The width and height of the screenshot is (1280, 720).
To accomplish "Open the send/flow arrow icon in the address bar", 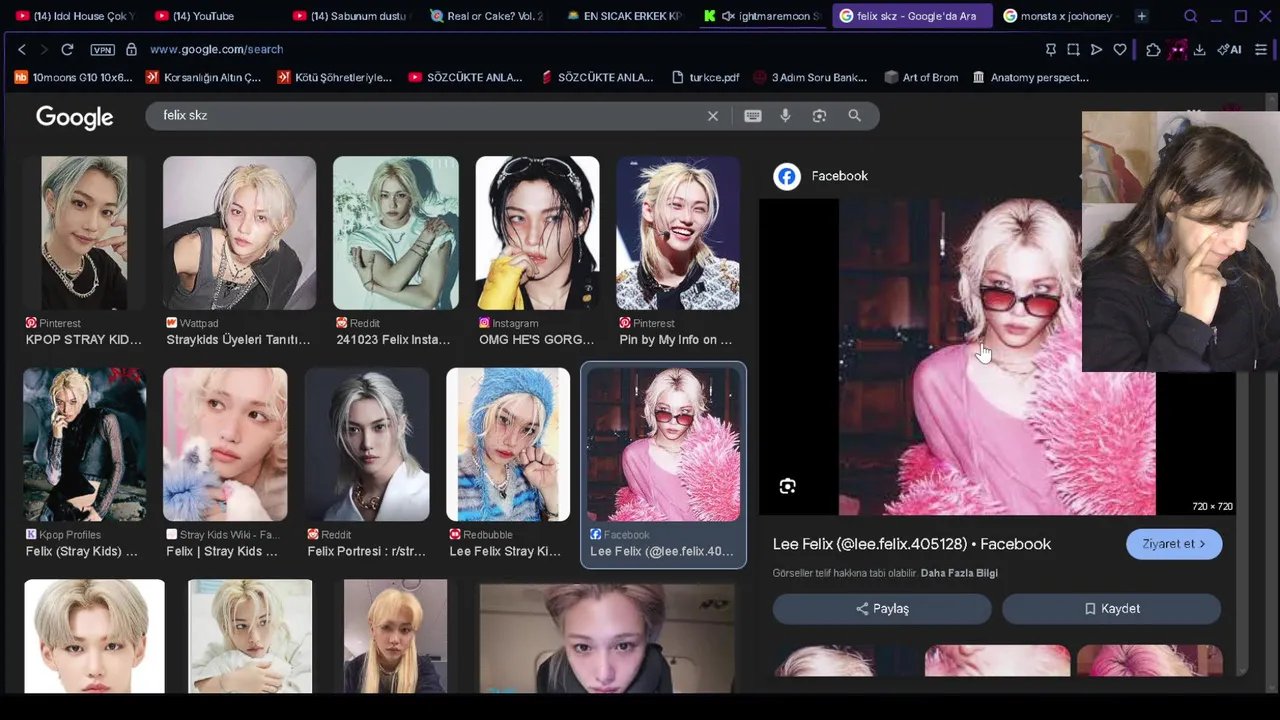I will click(x=1096, y=49).
